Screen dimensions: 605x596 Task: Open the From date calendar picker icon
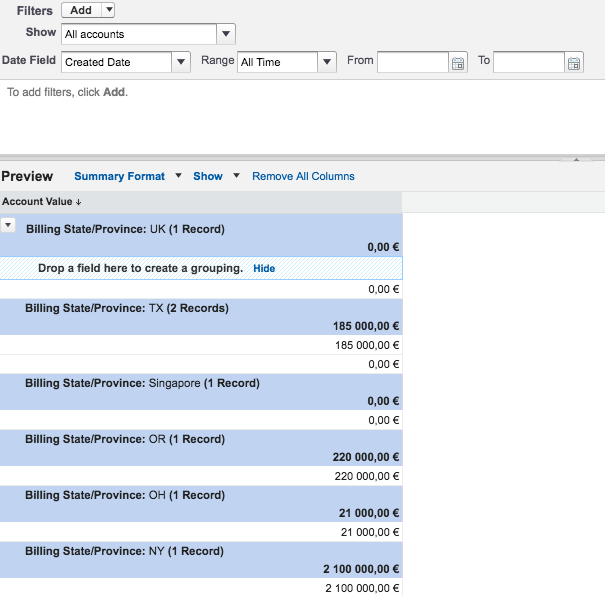tap(458, 62)
